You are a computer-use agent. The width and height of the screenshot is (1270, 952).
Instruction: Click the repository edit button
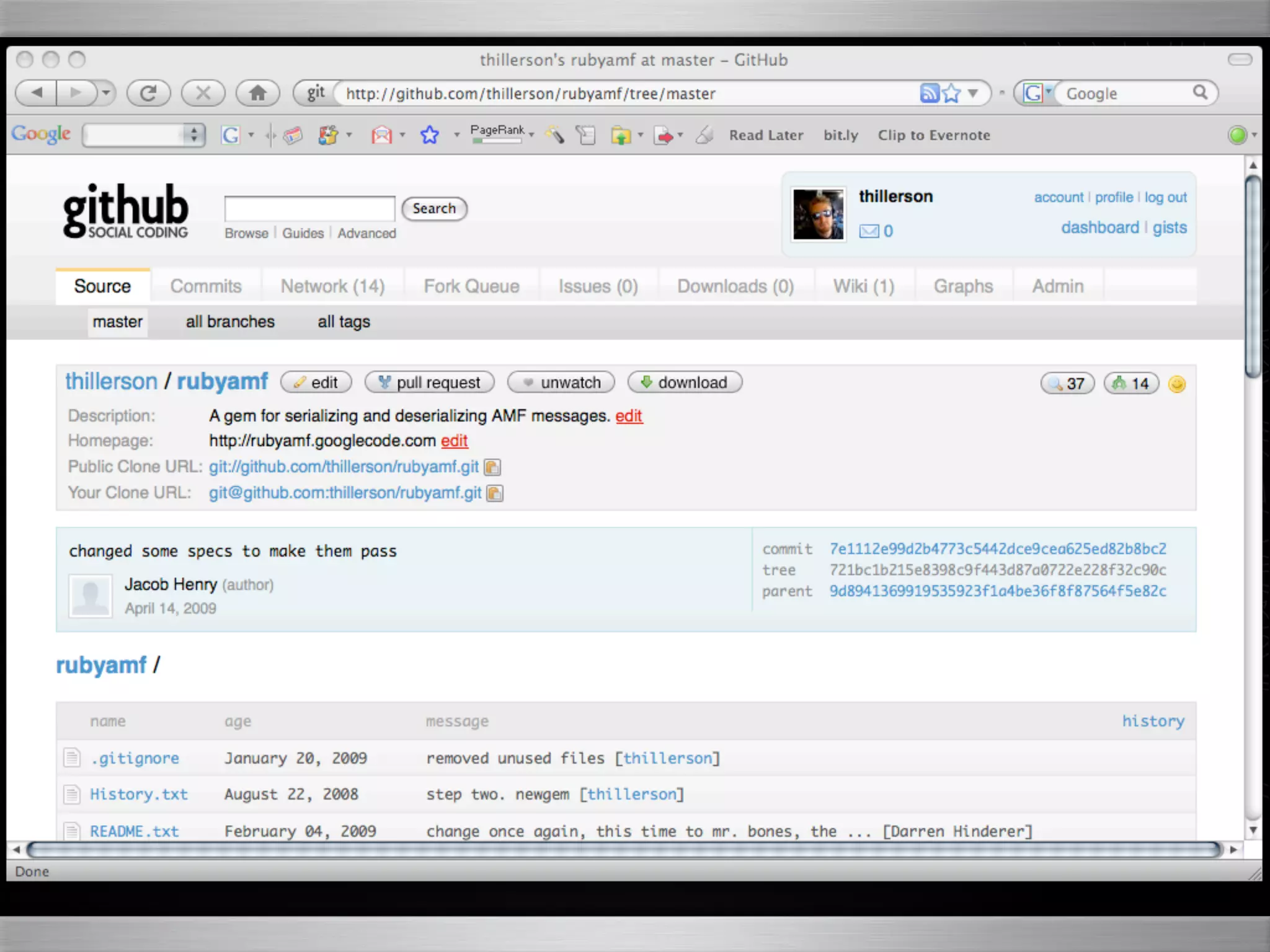(x=316, y=382)
